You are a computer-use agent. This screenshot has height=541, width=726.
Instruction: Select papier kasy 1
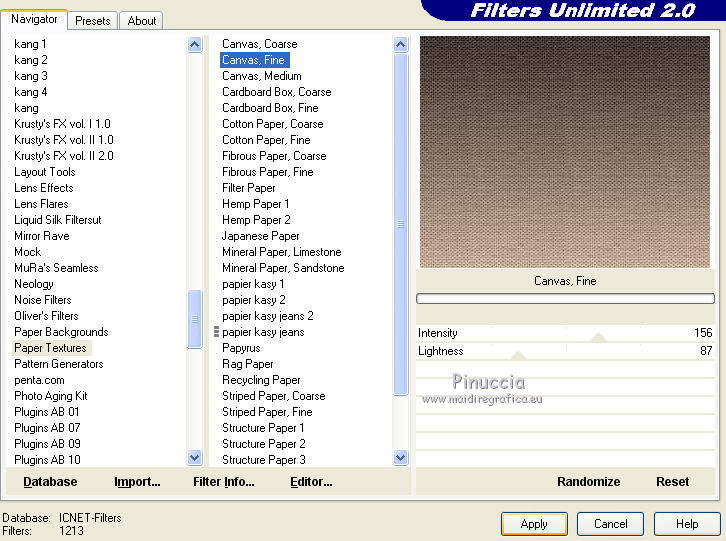pyautogui.click(x=253, y=284)
